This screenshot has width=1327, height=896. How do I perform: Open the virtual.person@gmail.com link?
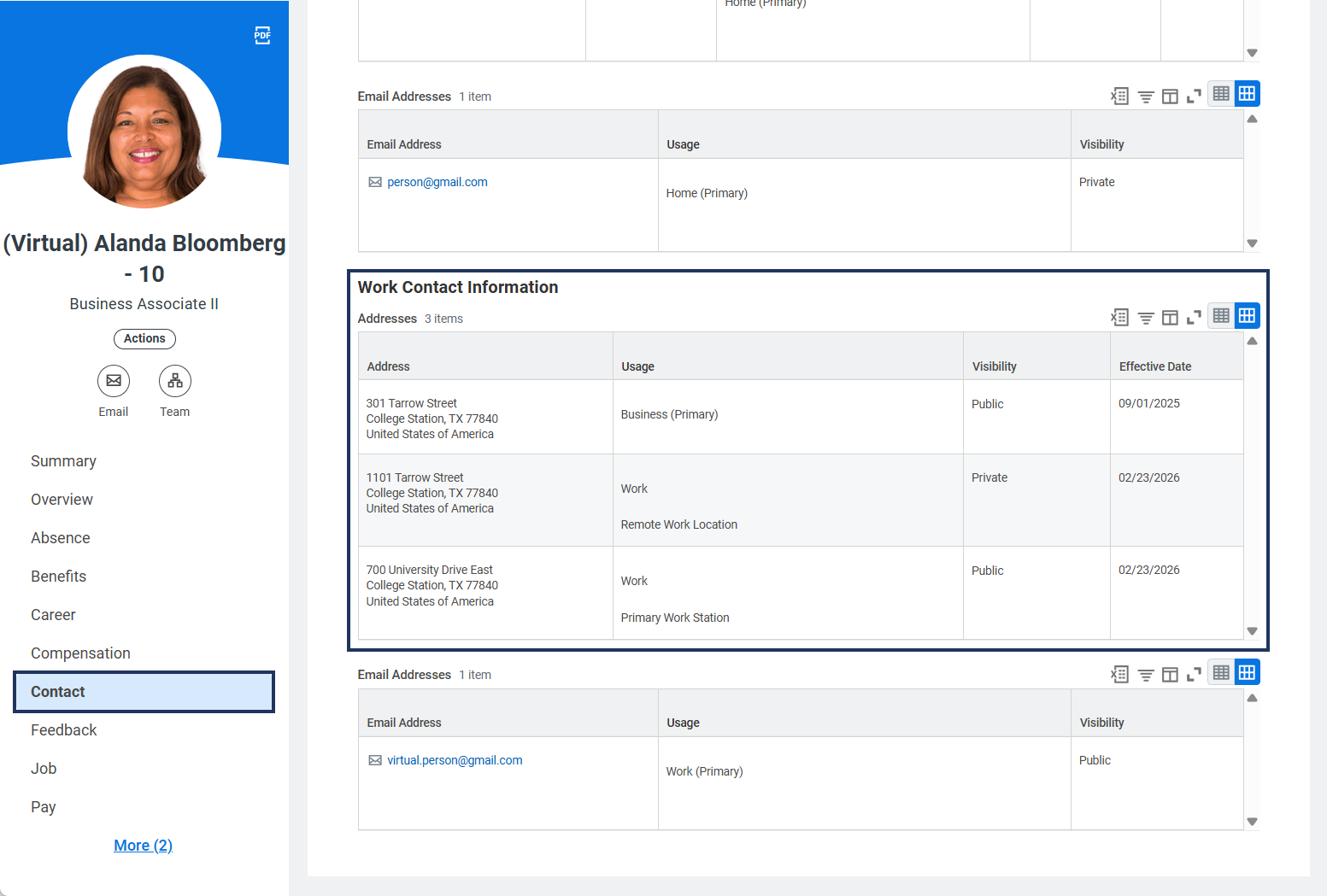coord(455,760)
